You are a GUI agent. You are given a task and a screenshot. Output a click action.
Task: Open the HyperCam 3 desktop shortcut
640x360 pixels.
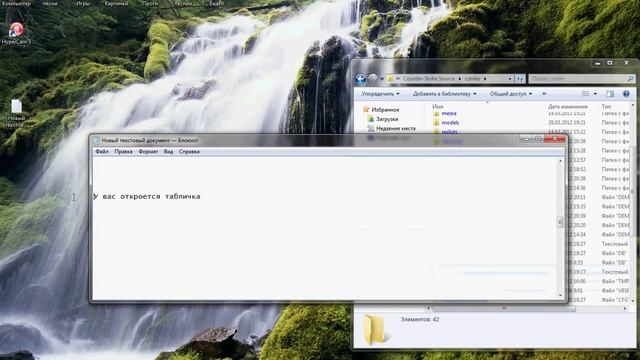(16, 33)
